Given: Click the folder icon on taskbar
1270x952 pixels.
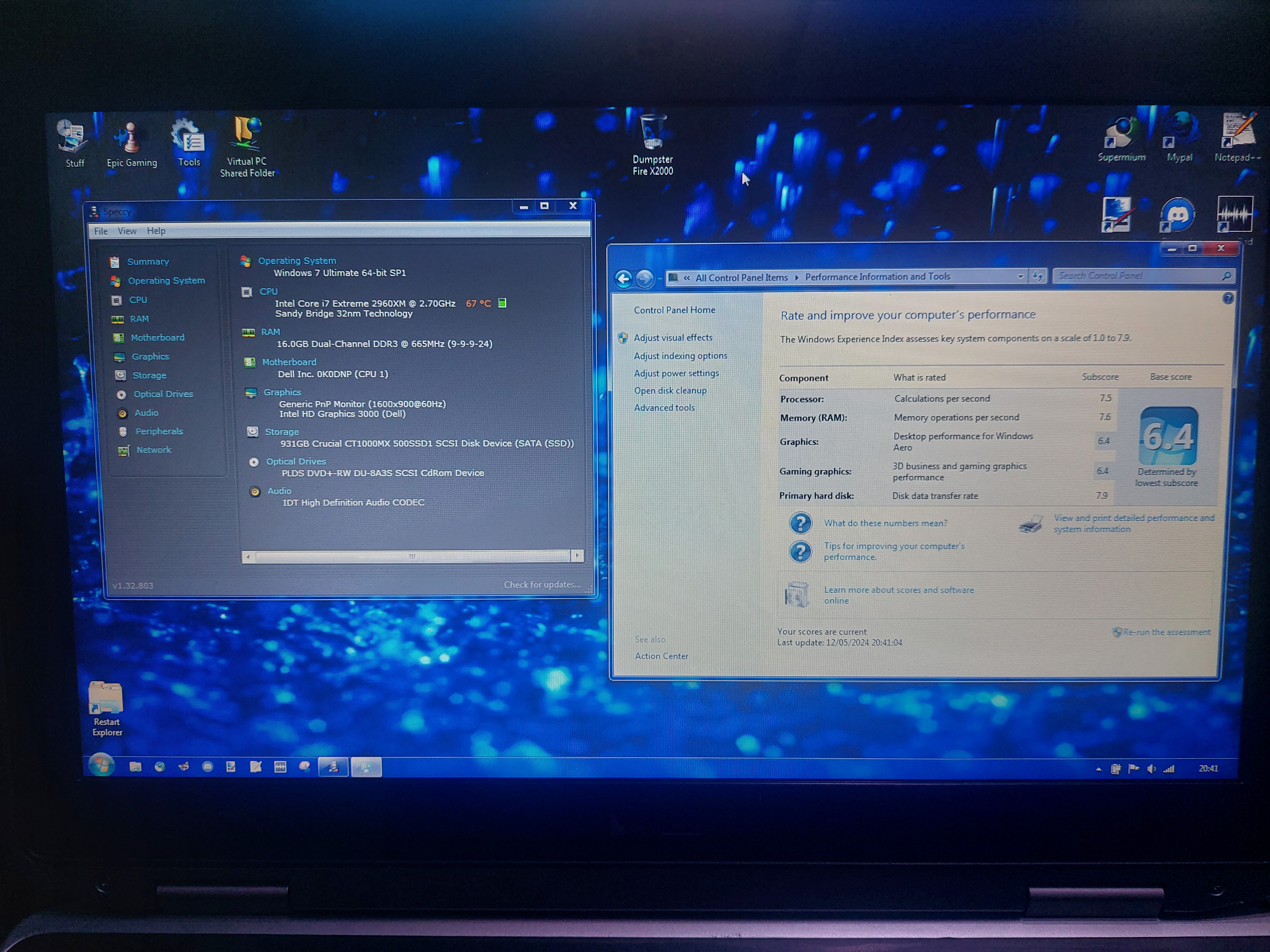Looking at the screenshot, I should click(x=135, y=767).
